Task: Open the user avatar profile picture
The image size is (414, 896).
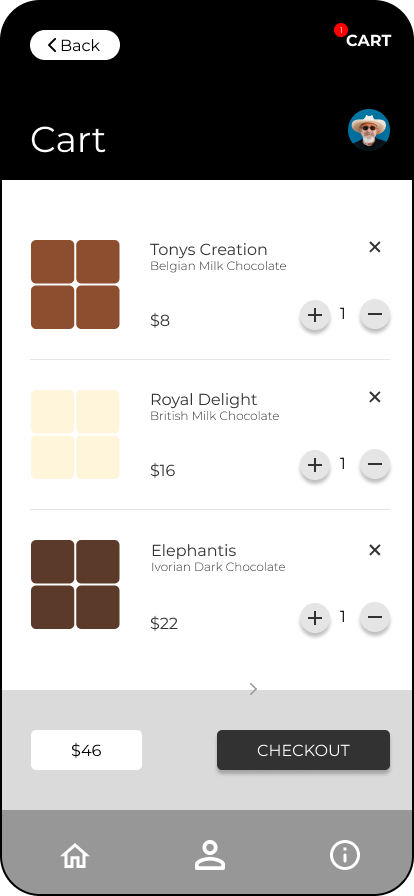Action: tap(369, 130)
